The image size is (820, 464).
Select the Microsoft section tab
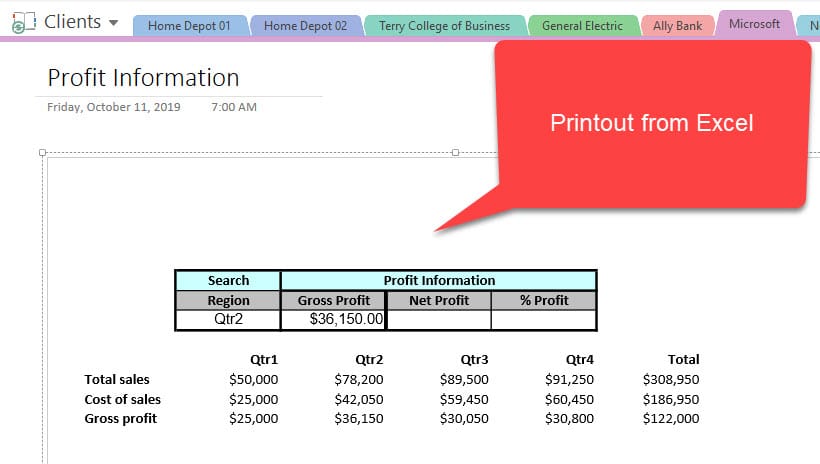[754, 24]
